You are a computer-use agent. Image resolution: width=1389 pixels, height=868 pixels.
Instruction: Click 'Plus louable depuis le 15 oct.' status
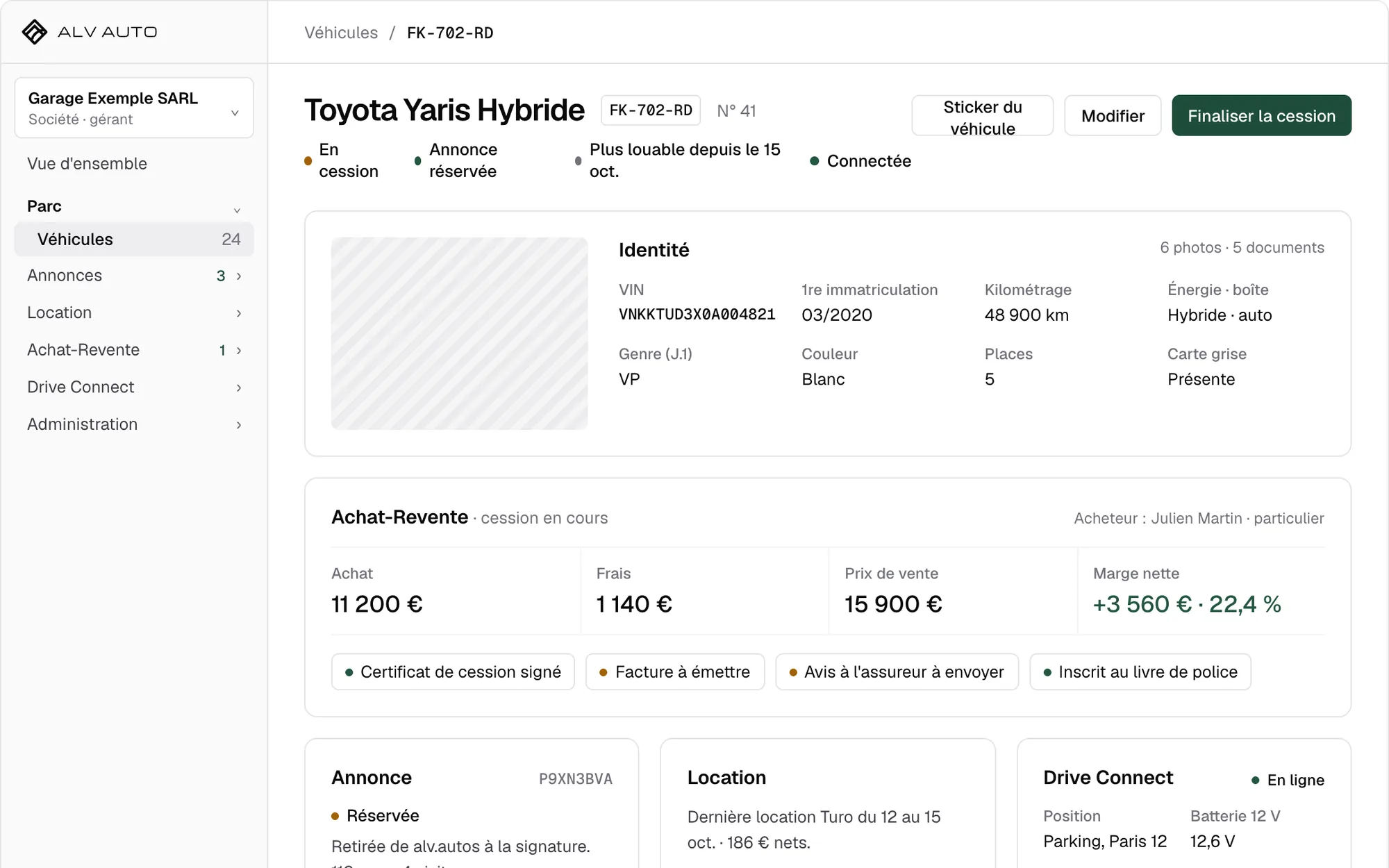pyautogui.click(x=679, y=160)
